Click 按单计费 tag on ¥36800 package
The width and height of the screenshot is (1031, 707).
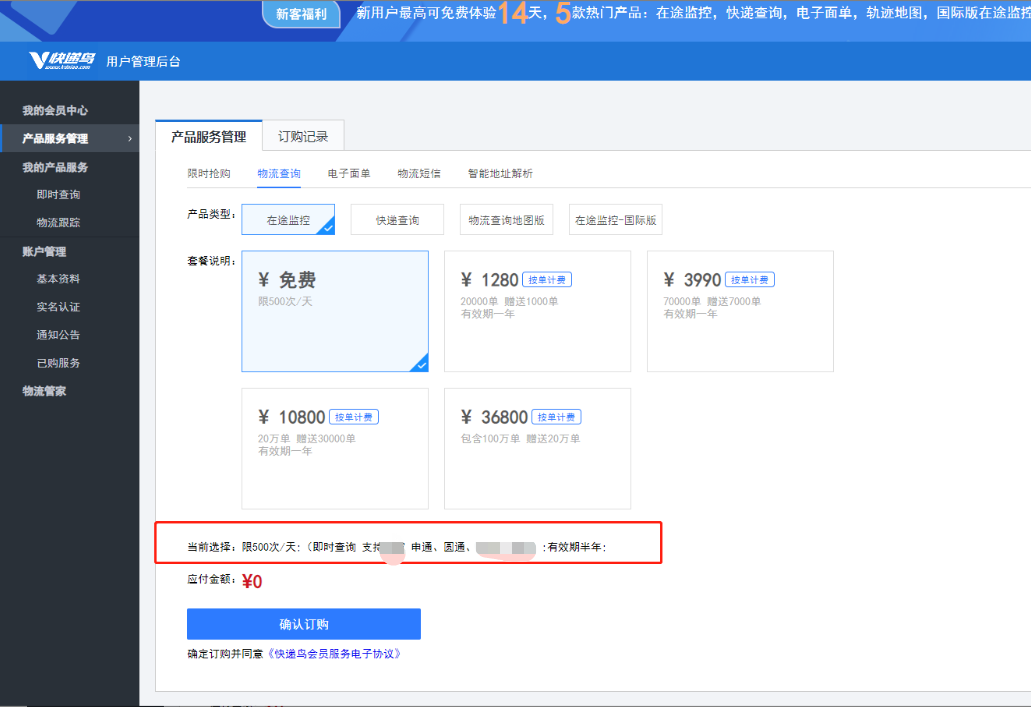(556, 417)
